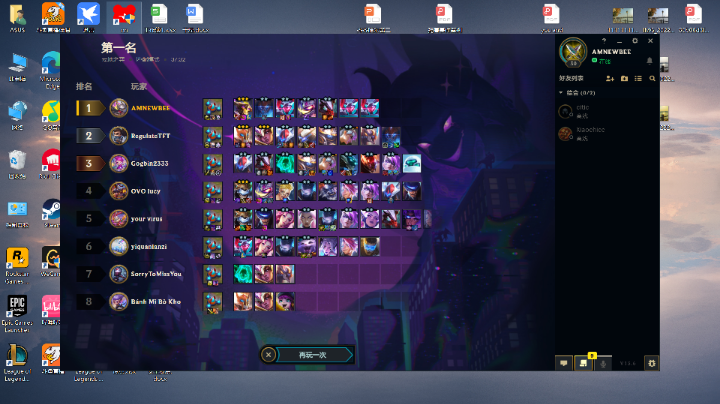Viewport: 720px width, 404px height.
Task: Open the friends list view options icon
Action: click(x=638, y=79)
